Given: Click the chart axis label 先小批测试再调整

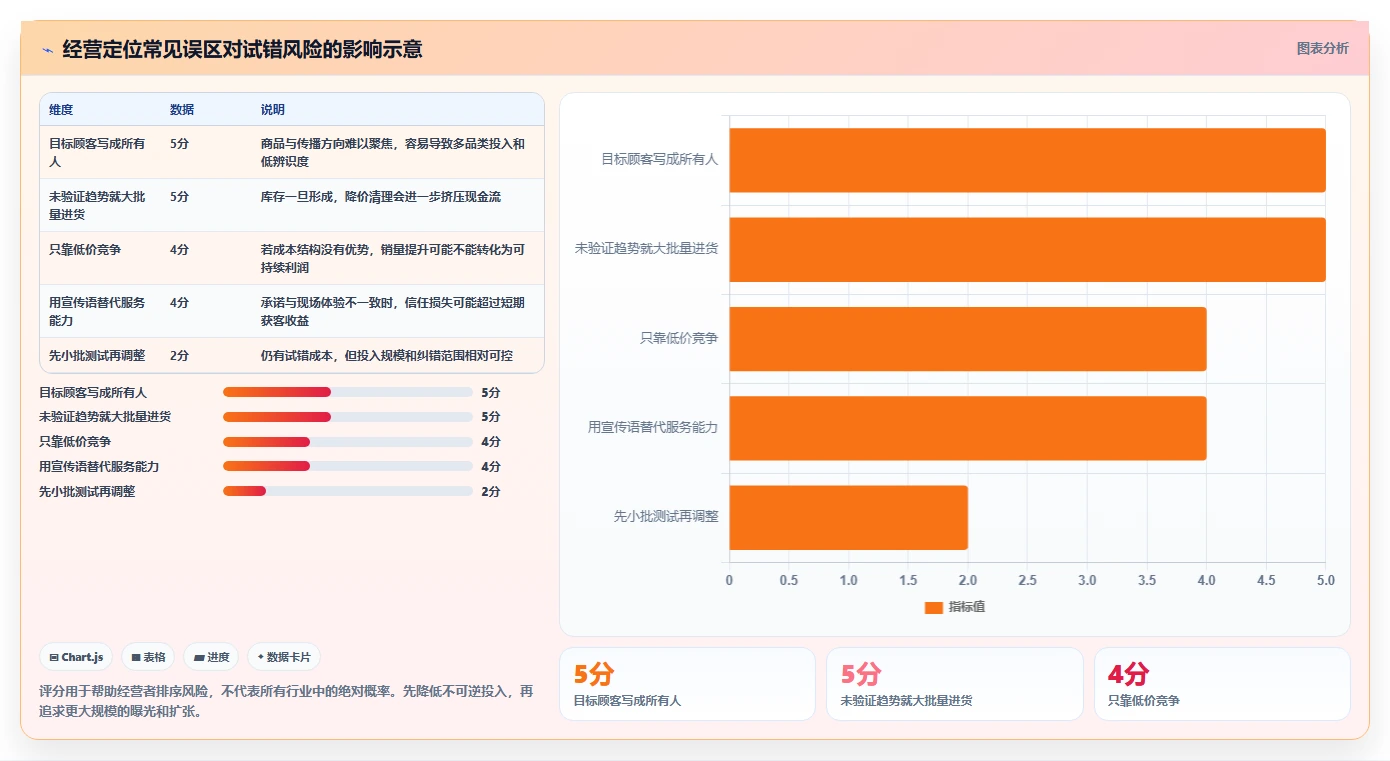Looking at the screenshot, I should click(x=666, y=517).
